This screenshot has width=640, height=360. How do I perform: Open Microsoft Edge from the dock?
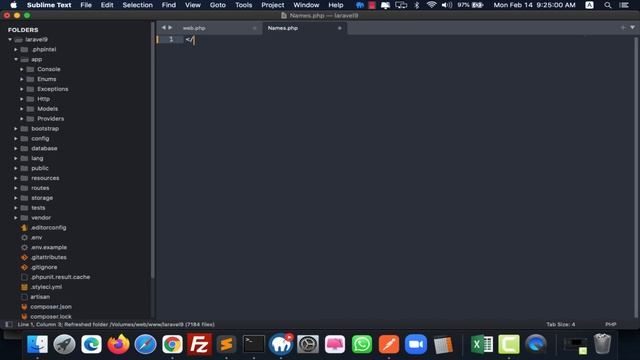pyautogui.click(x=91, y=344)
